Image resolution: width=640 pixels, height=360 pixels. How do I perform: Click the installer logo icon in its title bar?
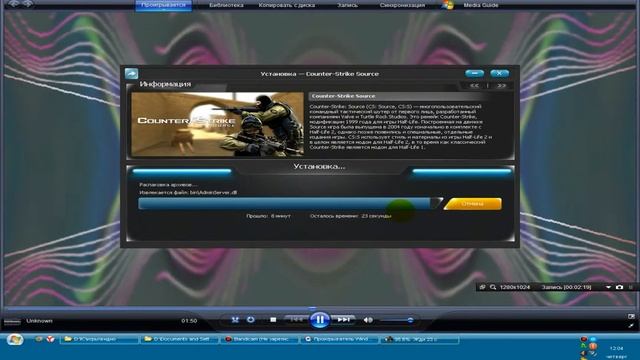(131, 74)
